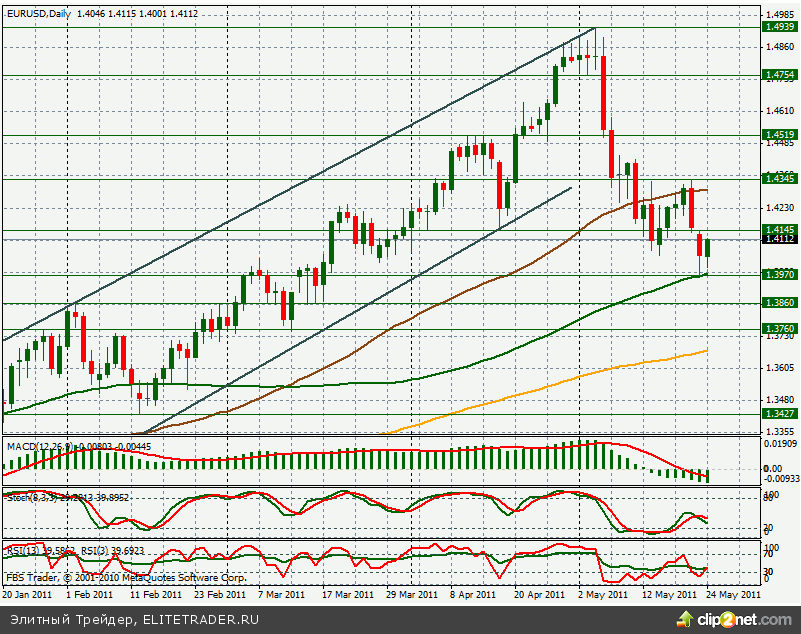Select the 1.3427 price level label
The width and height of the screenshot is (801, 634).
(x=778, y=413)
